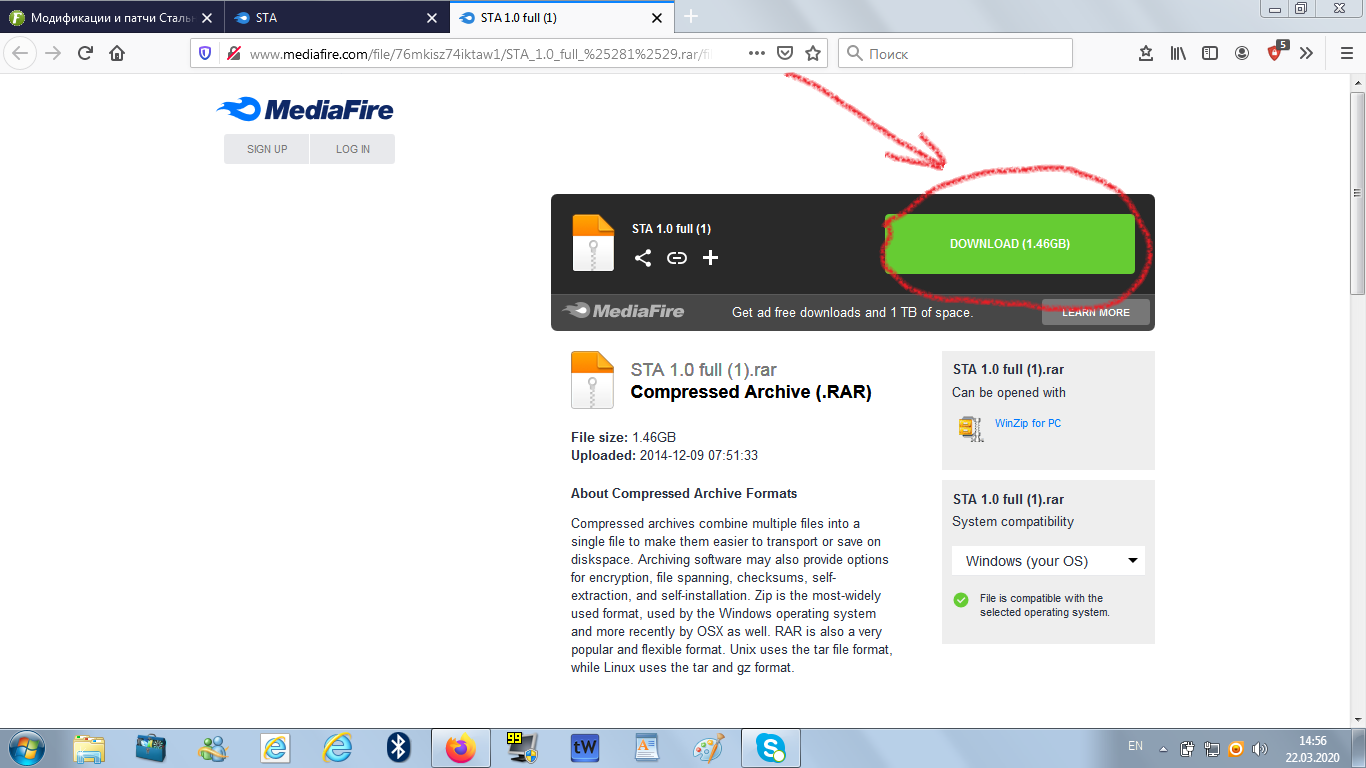The width and height of the screenshot is (1366, 768).
Task: Open the MediaFire logo home link
Action: click(x=305, y=110)
